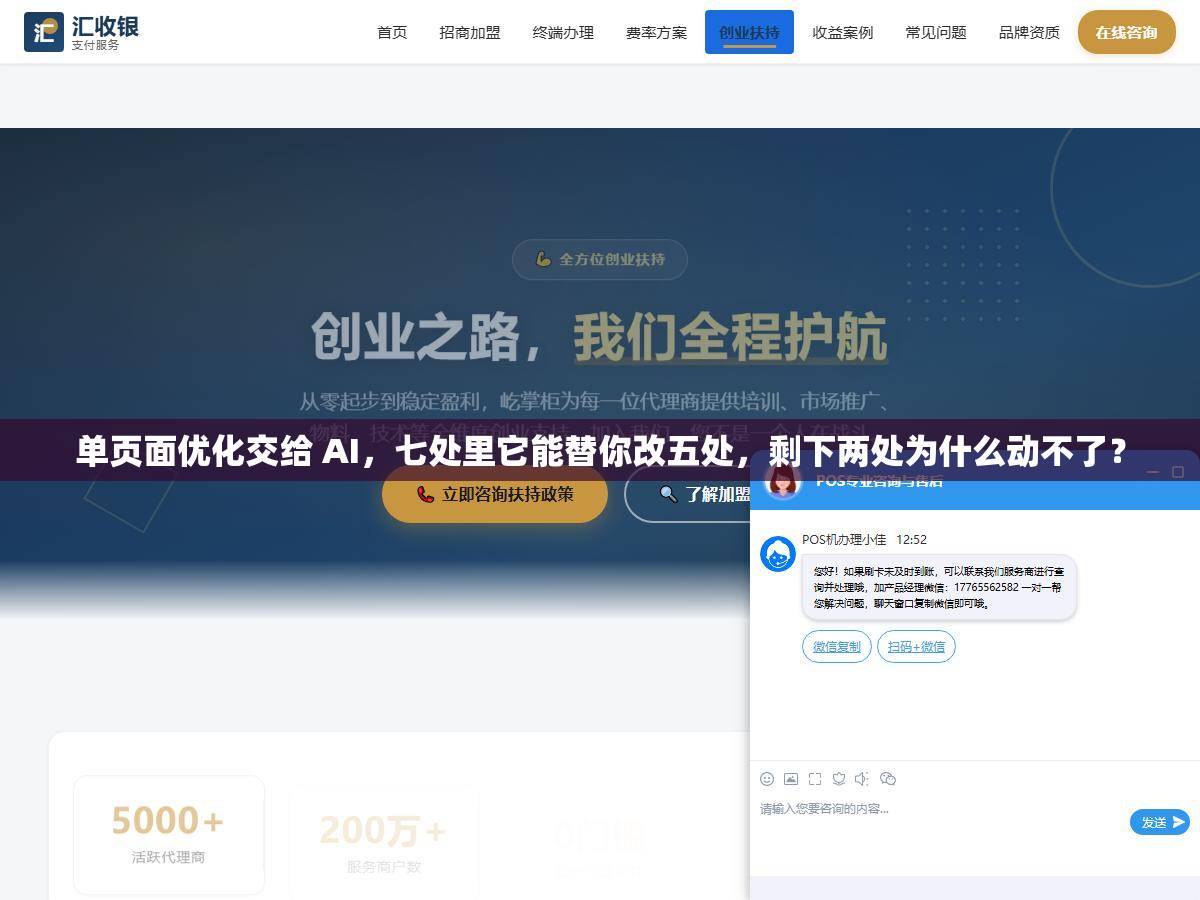Click the WeChat icon in chat toolbar
This screenshot has height=900, width=1200.
pyautogui.click(x=888, y=779)
